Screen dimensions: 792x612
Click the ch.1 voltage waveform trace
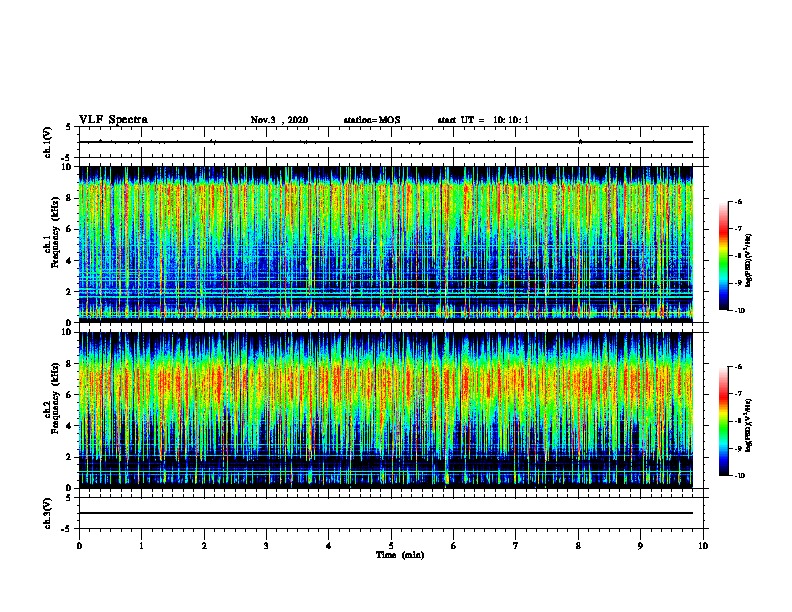[385, 142]
